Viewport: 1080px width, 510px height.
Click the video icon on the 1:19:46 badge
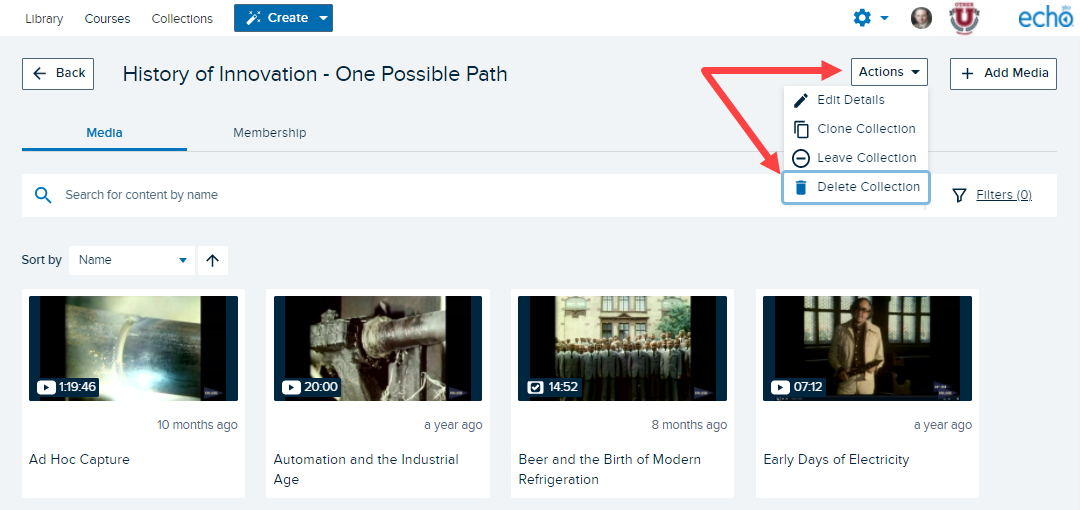(46, 387)
